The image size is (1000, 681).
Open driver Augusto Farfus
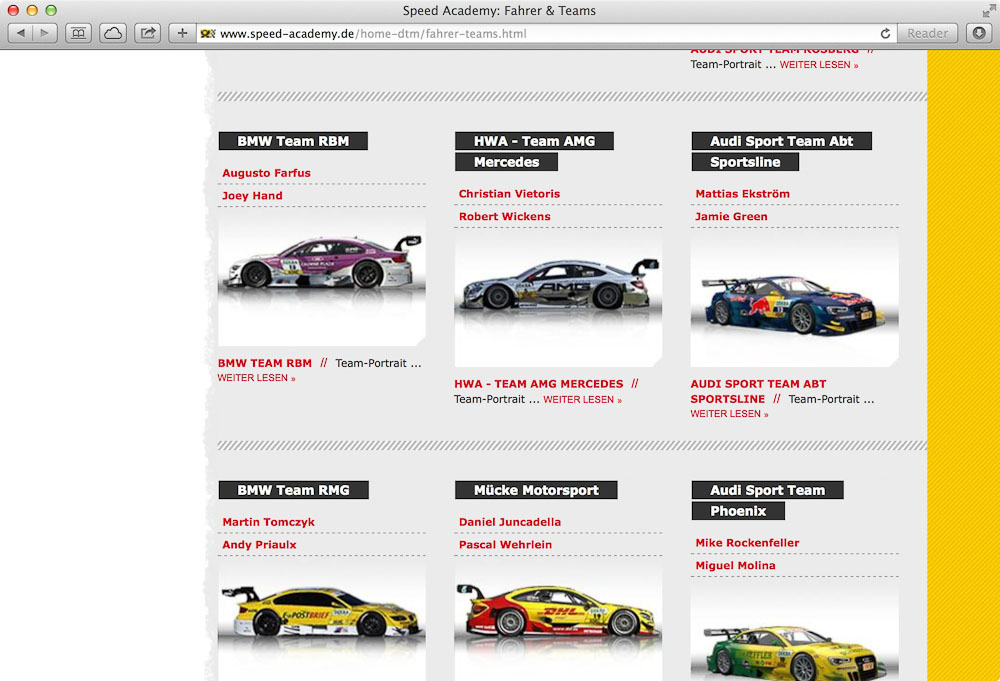pyautogui.click(x=266, y=173)
